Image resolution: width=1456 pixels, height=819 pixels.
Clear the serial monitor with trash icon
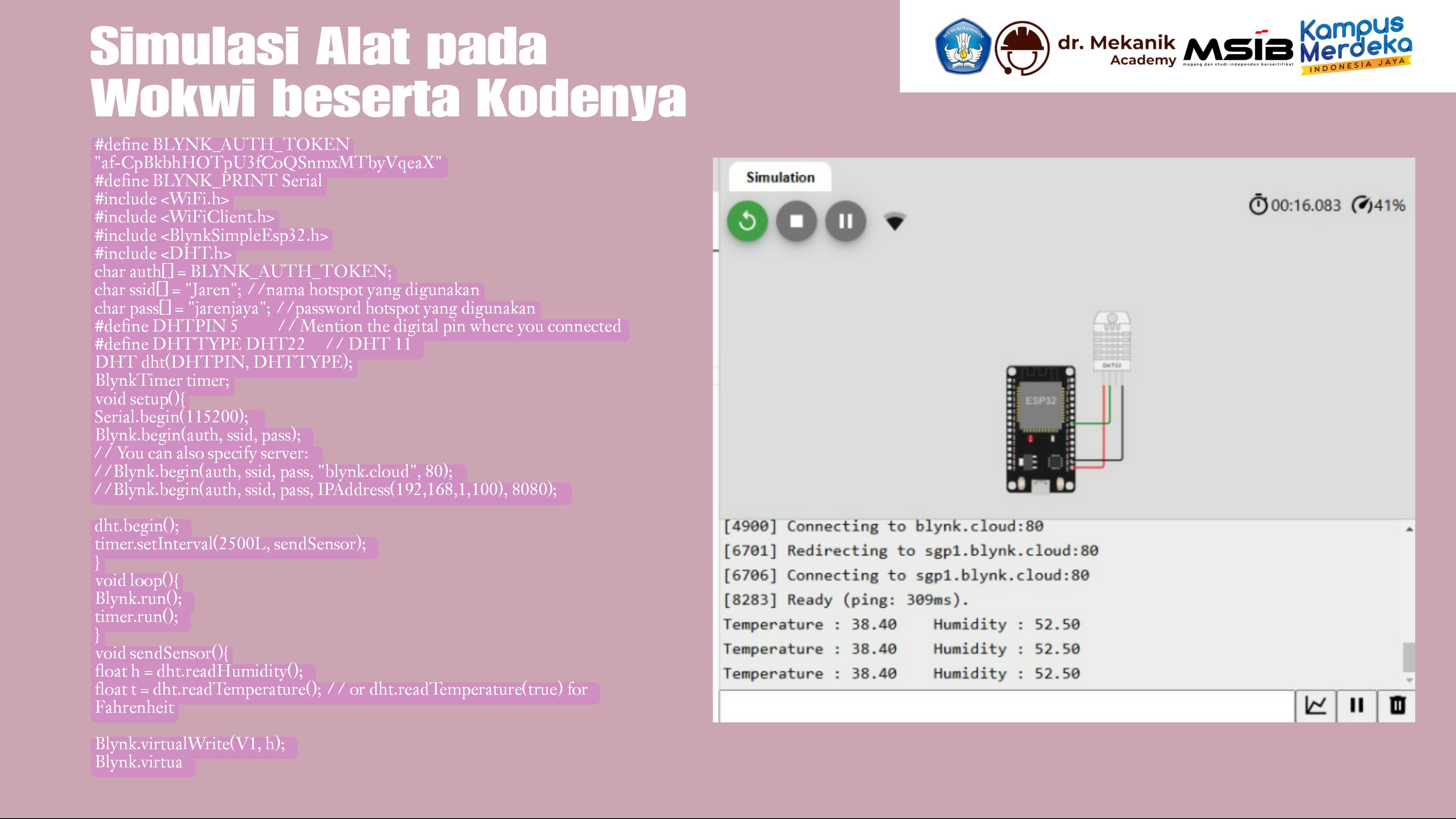pyautogui.click(x=1397, y=706)
